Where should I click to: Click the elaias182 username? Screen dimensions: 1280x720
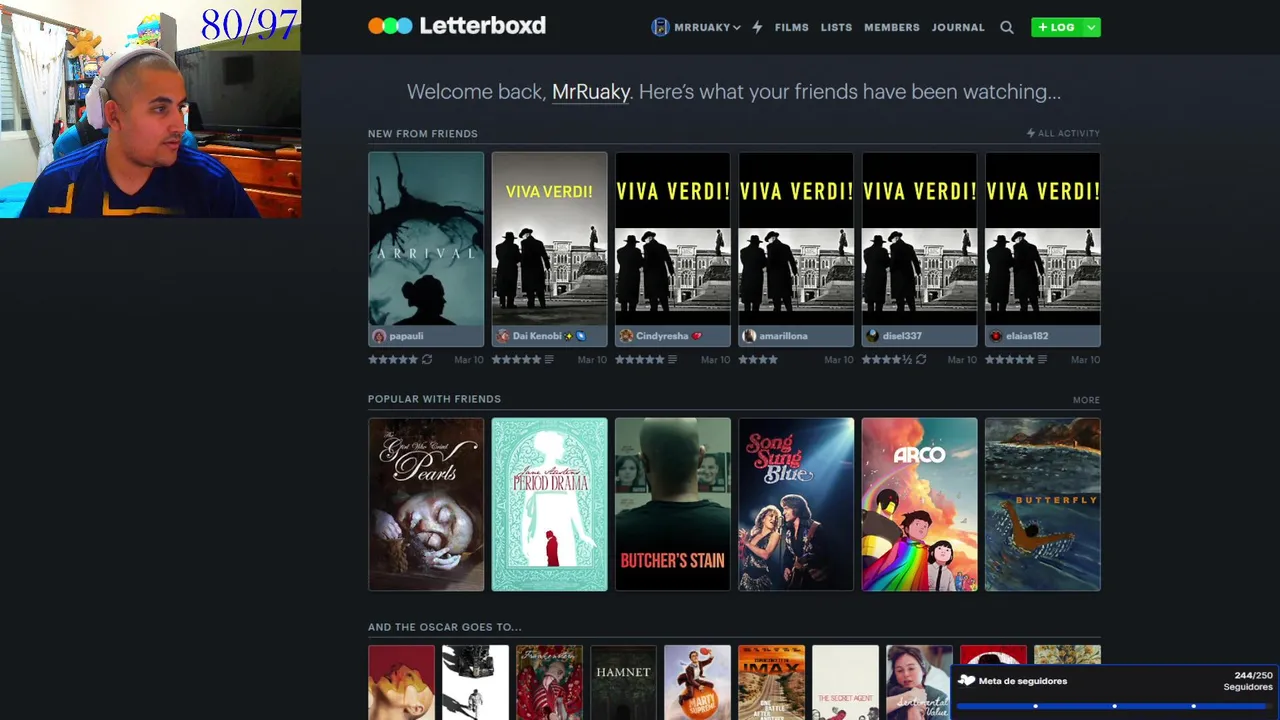click(1027, 336)
